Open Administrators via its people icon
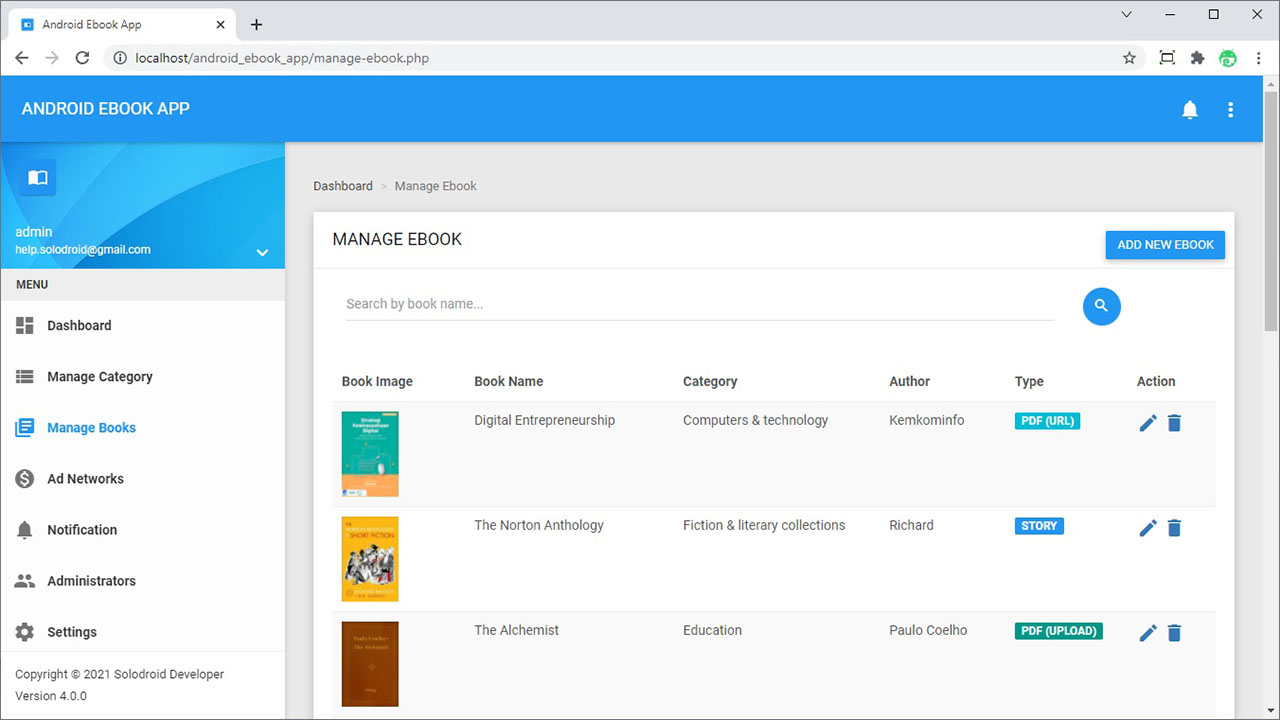 [x=24, y=580]
